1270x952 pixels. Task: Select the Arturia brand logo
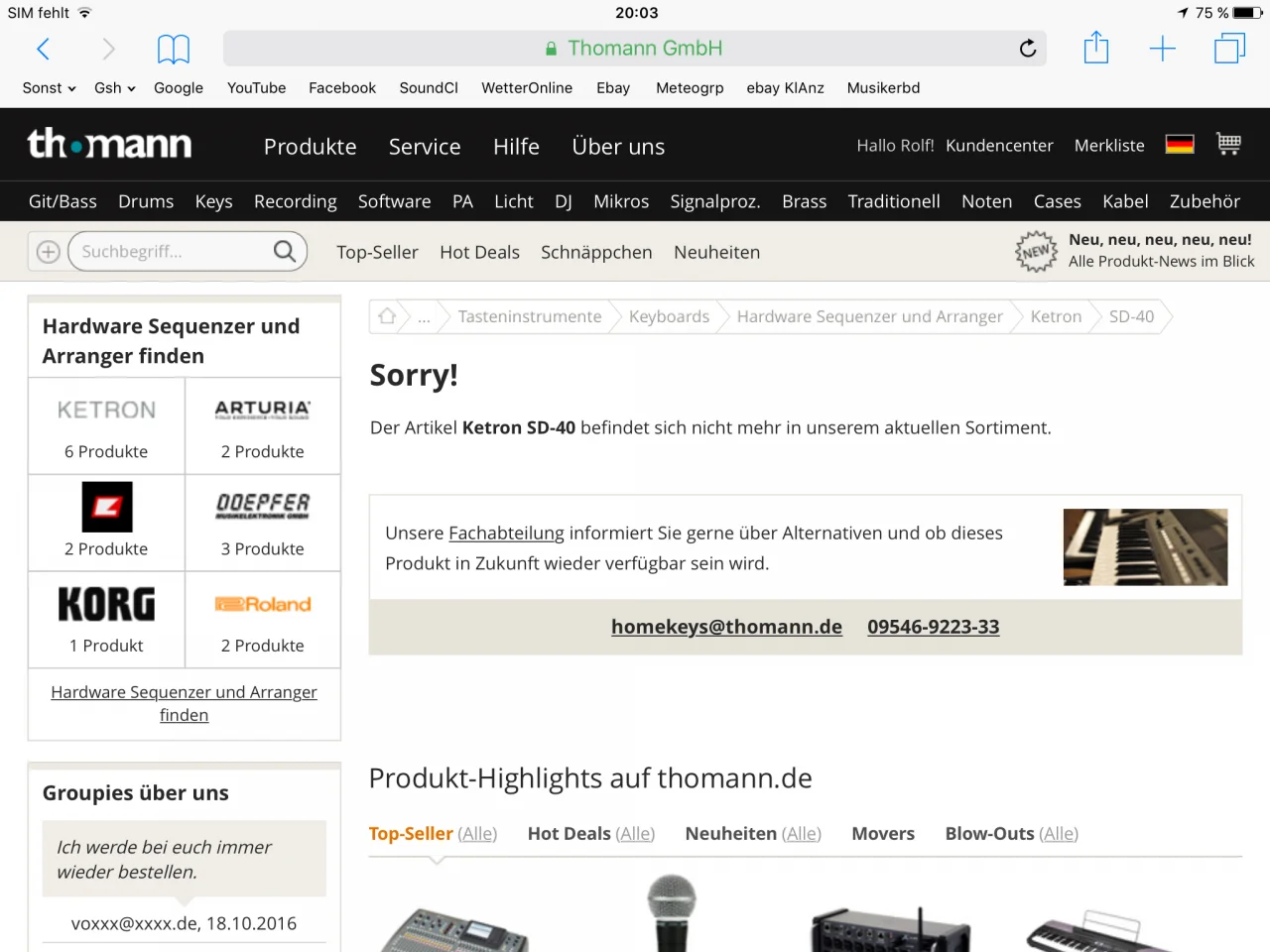pyautogui.click(x=263, y=410)
